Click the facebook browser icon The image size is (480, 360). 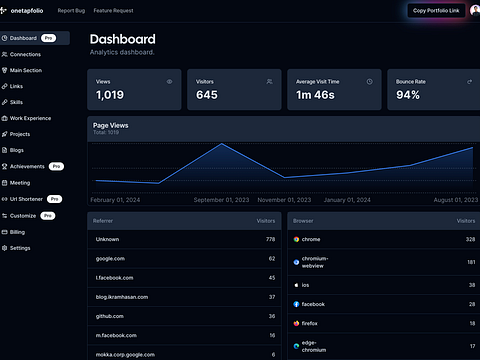(296, 304)
